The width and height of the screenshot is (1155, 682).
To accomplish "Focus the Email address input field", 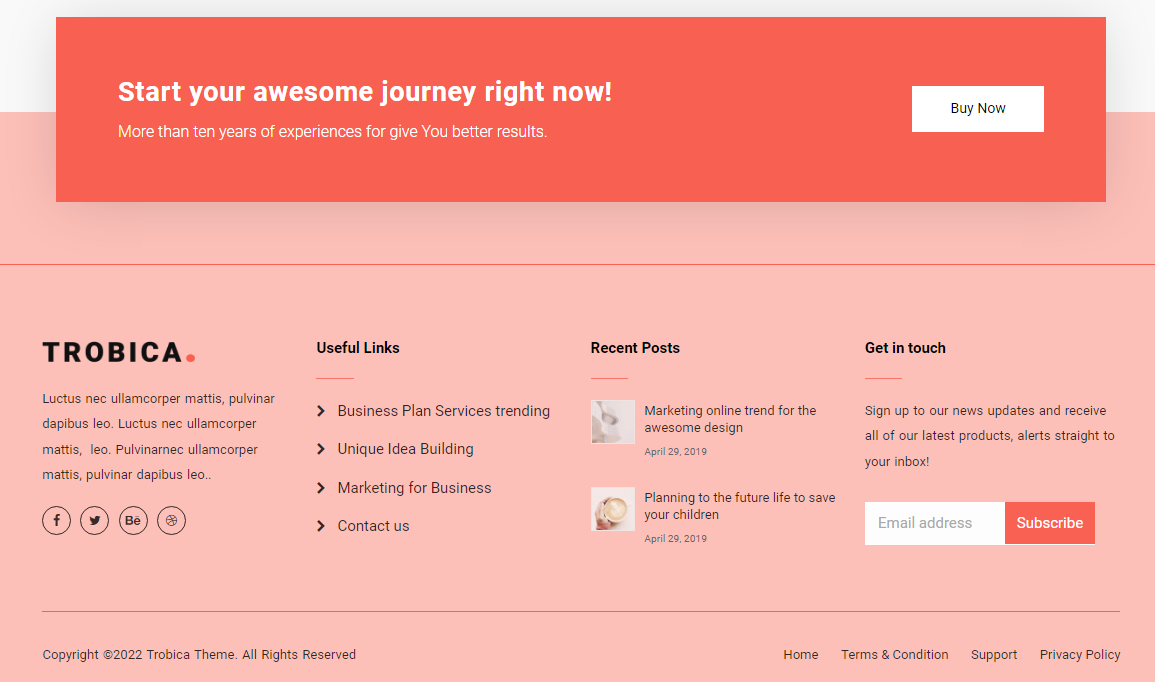I will pyautogui.click(x=934, y=523).
